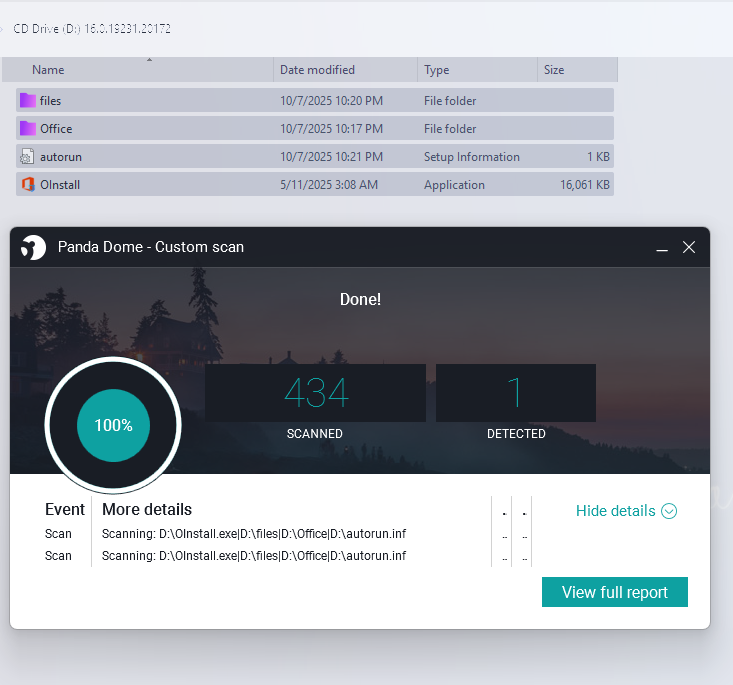Select the autorun file name
733x685 pixels.
click(61, 157)
